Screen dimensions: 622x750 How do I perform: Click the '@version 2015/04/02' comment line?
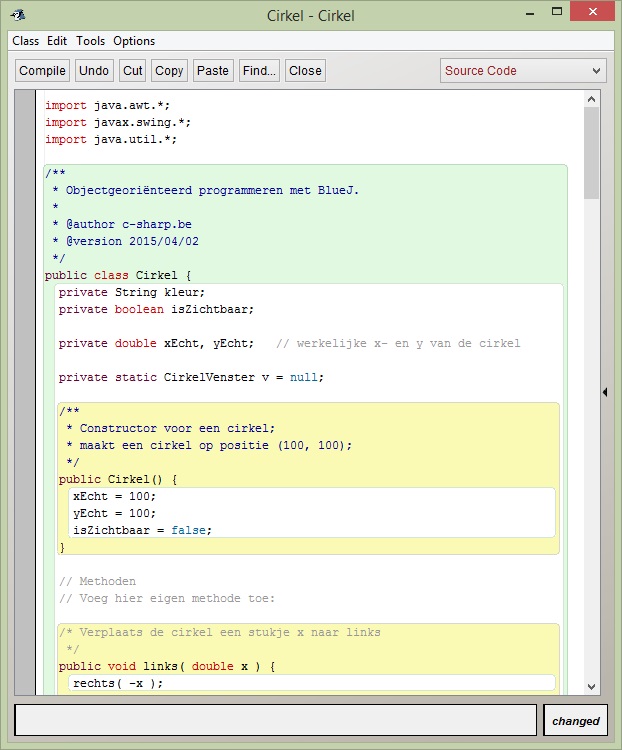coord(125,241)
